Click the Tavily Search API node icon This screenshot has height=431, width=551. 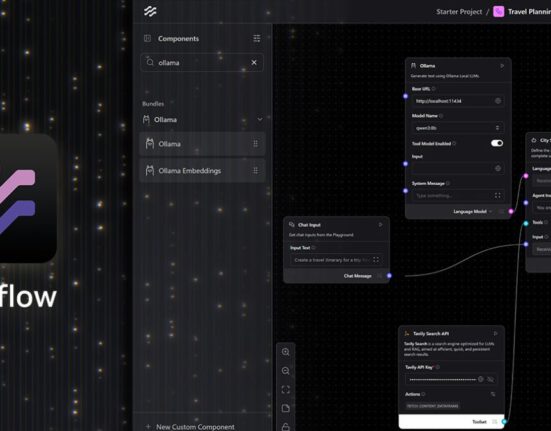click(x=407, y=333)
